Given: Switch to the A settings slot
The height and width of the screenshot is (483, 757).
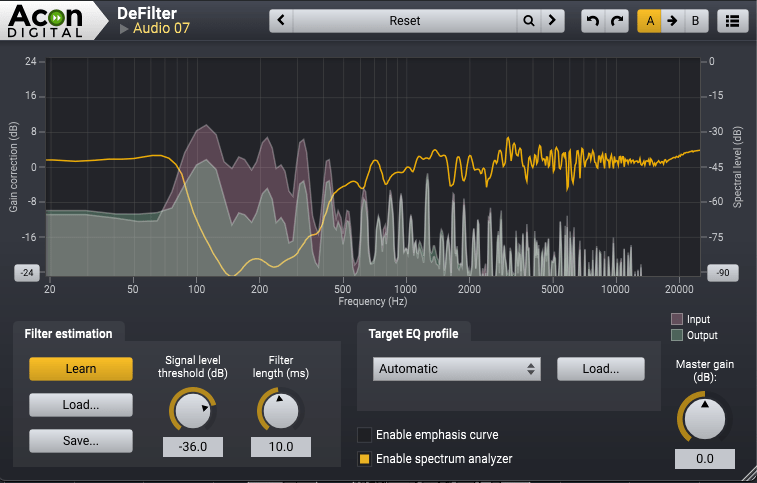Looking at the screenshot, I should click(x=649, y=21).
